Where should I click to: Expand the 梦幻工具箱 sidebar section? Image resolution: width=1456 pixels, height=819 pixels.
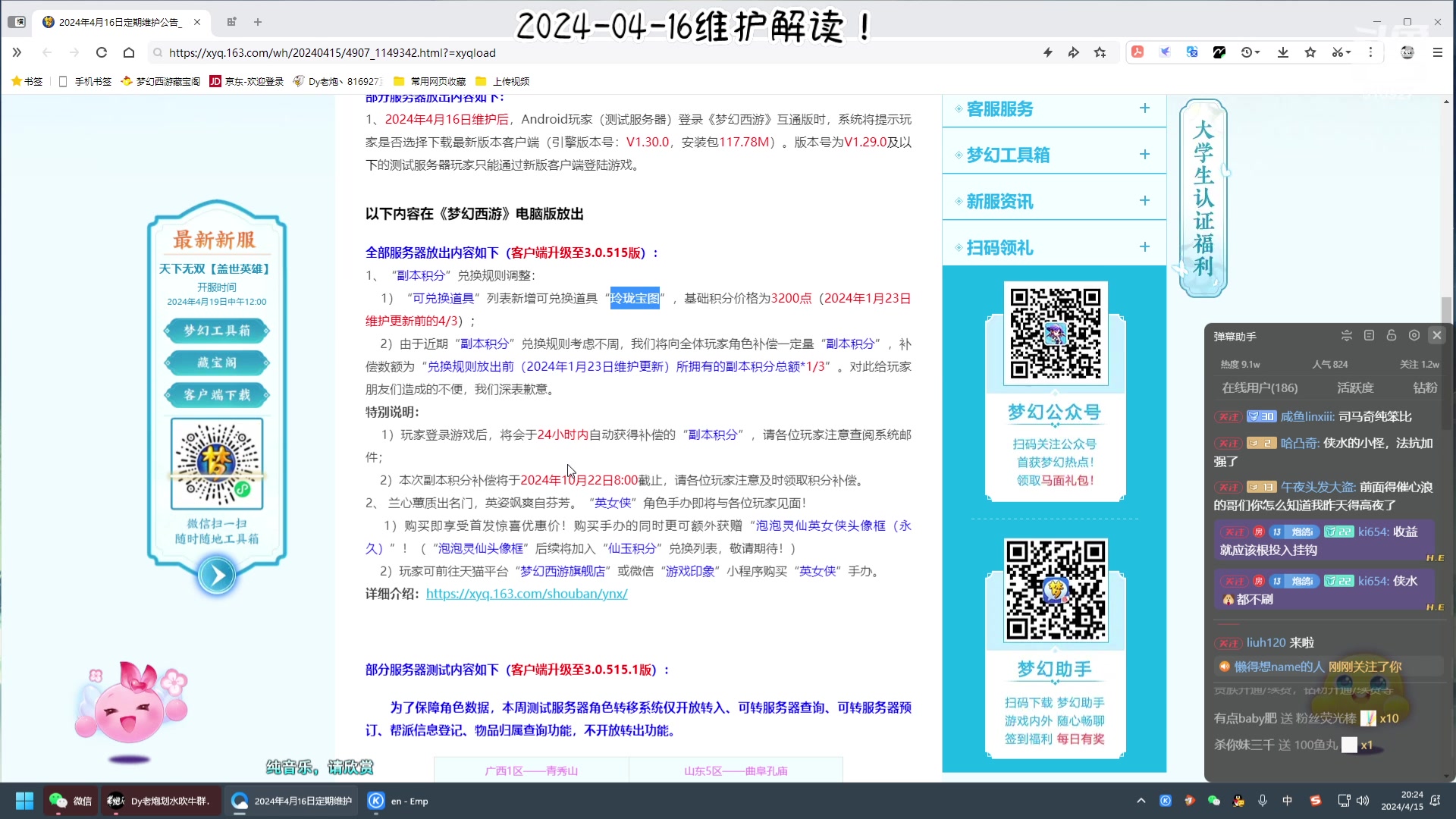click(x=1054, y=155)
